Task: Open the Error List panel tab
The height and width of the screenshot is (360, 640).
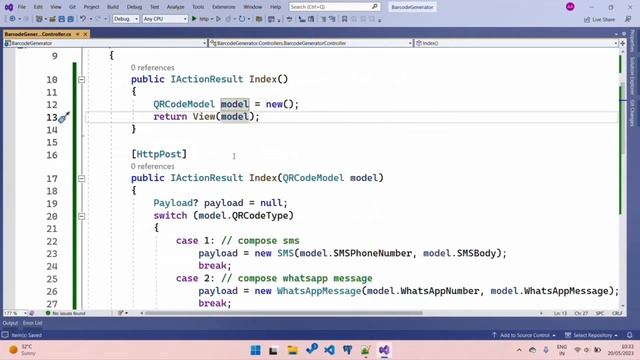Action: click(33, 323)
